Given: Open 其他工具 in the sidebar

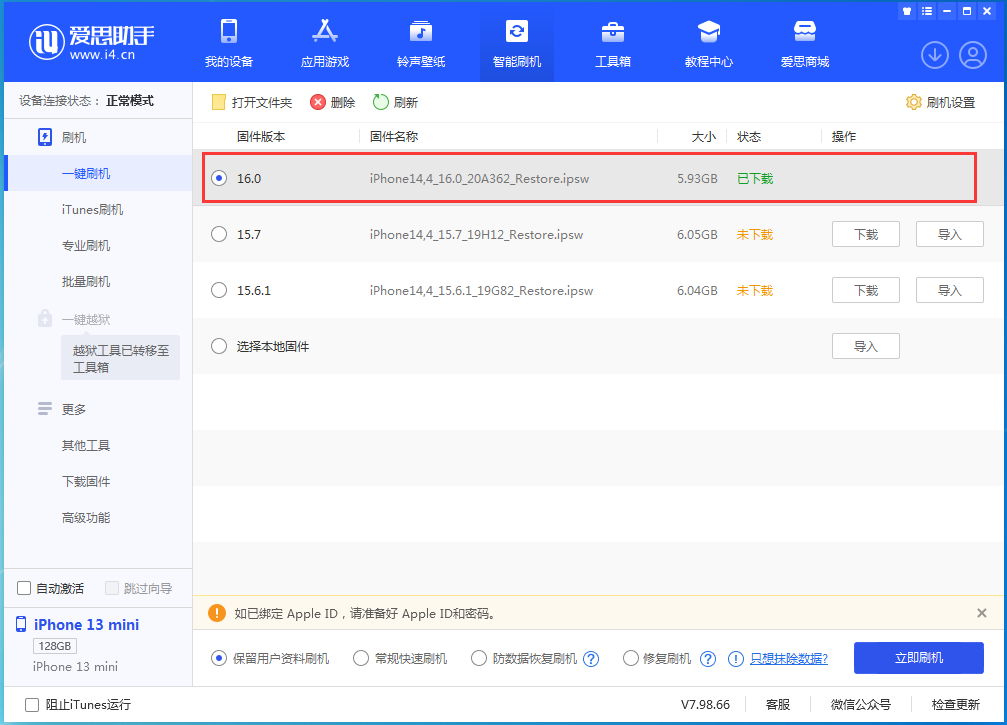Looking at the screenshot, I should click(86, 445).
